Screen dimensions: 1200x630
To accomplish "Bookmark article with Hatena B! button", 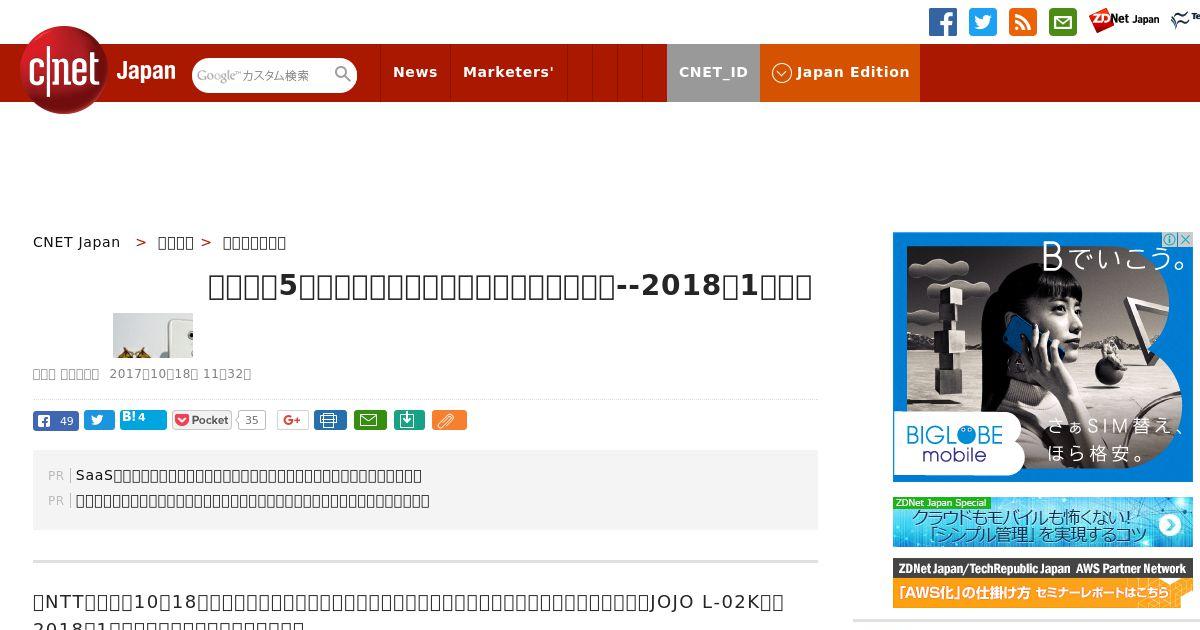I will 143,419.
